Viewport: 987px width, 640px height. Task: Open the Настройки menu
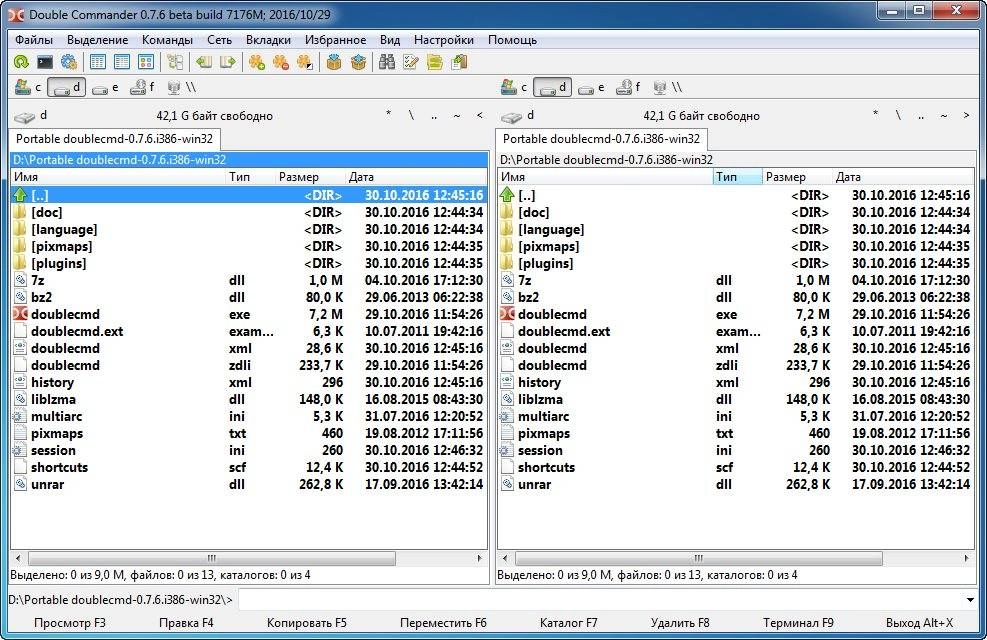pos(444,40)
